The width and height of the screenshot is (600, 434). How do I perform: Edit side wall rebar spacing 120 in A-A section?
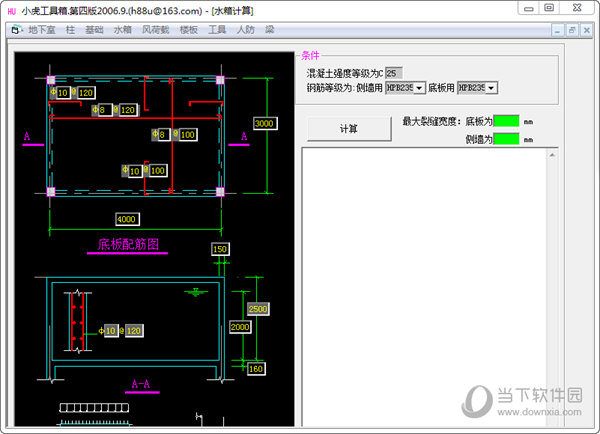pos(134,331)
